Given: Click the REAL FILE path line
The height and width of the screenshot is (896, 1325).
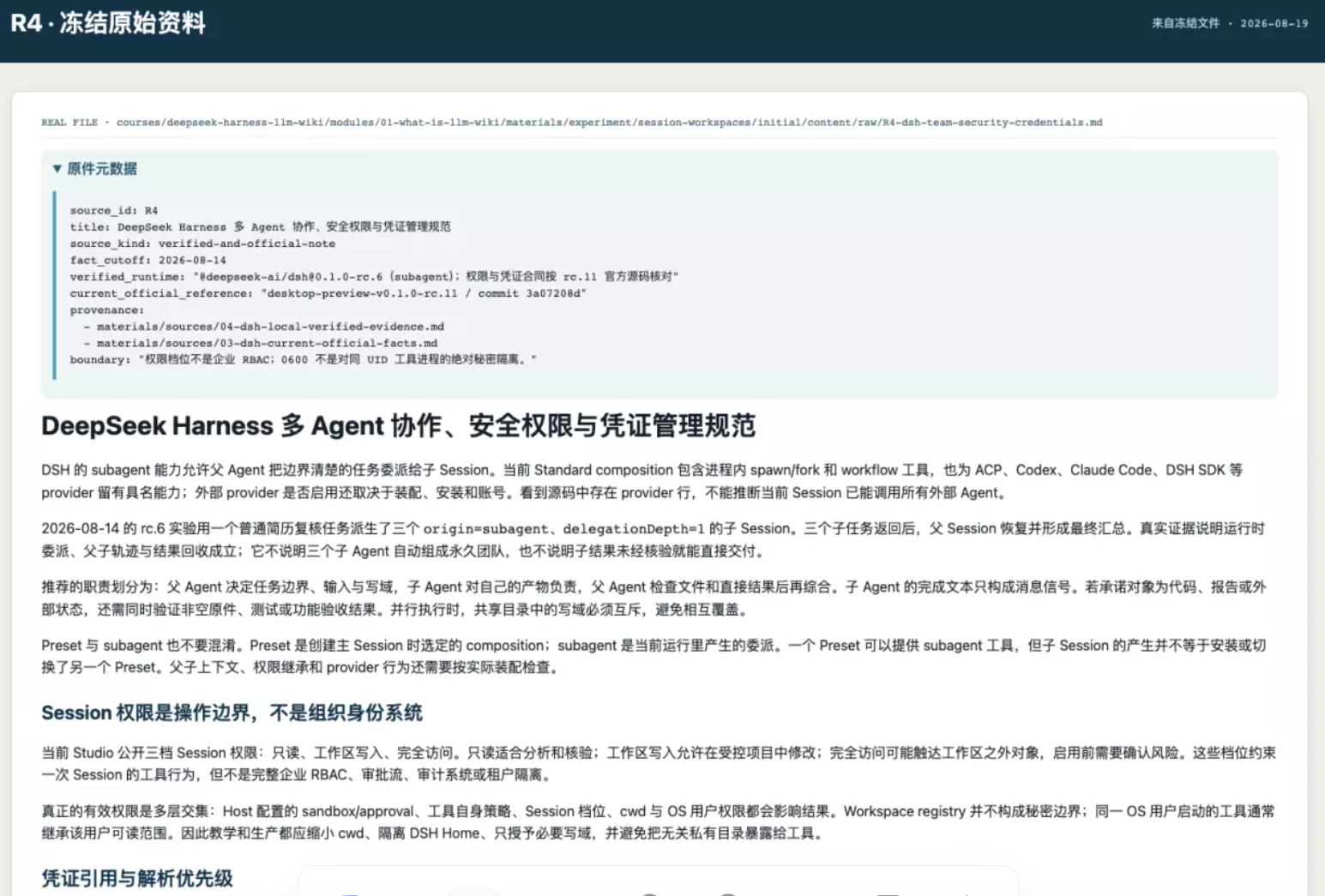Looking at the screenshot, I should (x=572, y=123).
